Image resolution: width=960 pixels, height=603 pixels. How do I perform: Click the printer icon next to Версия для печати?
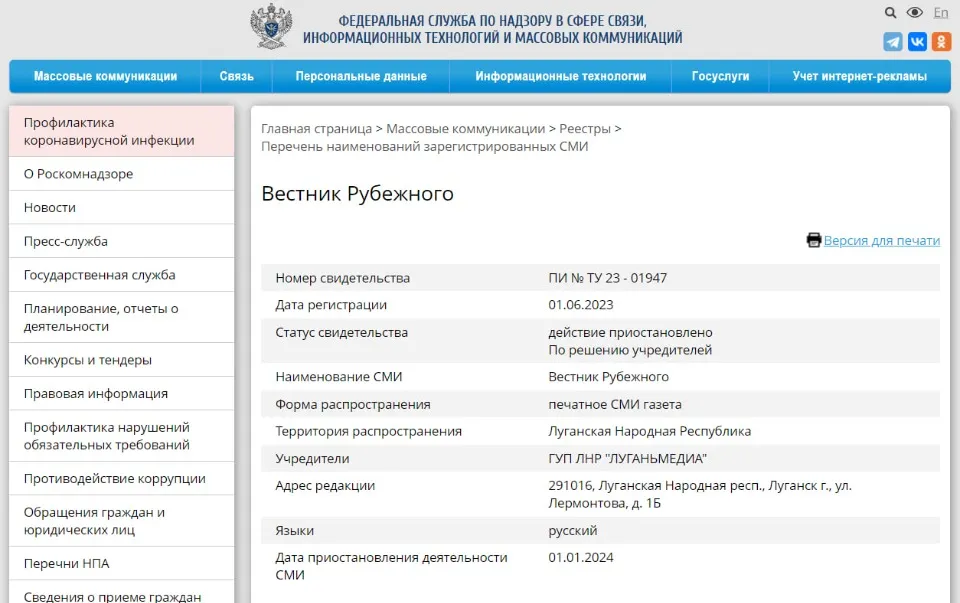[813, 240]
